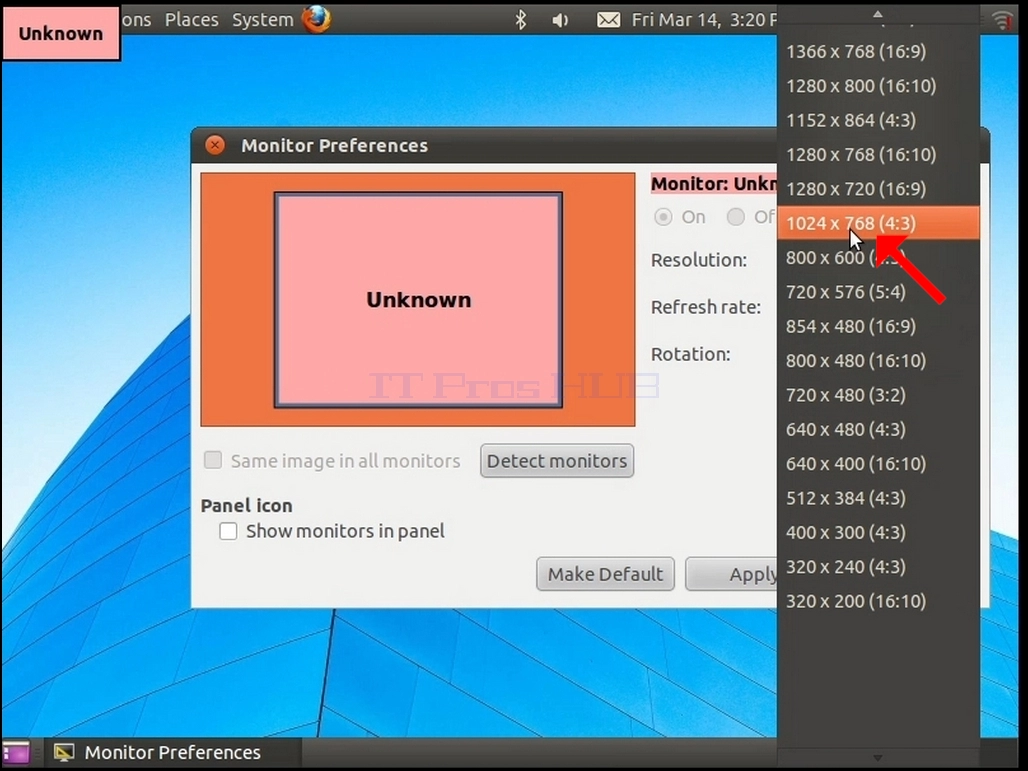The image size is (1028, 771).
Task: Choose 1280 x 768 (16:10) resolution
Action: pyautogui.click(x=878, y=155)
